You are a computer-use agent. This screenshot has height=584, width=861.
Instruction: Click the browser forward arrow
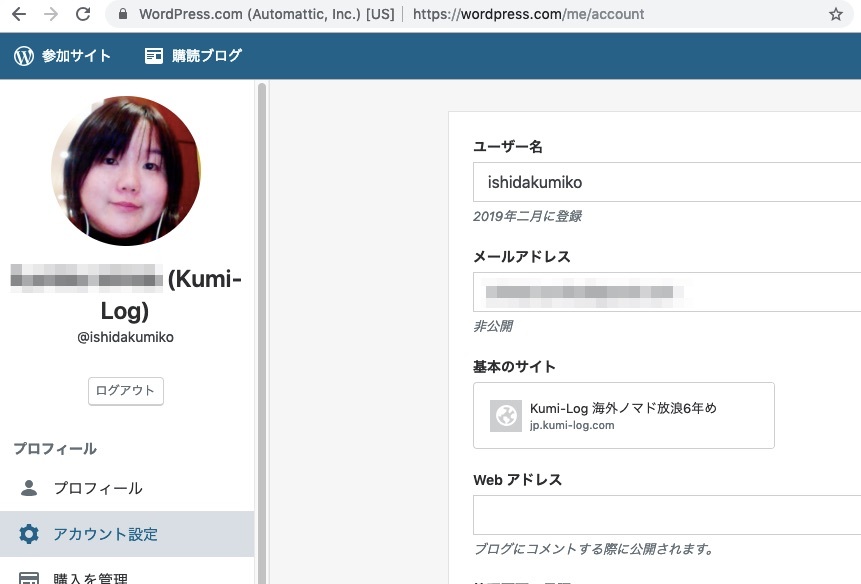tap(51, 14)
